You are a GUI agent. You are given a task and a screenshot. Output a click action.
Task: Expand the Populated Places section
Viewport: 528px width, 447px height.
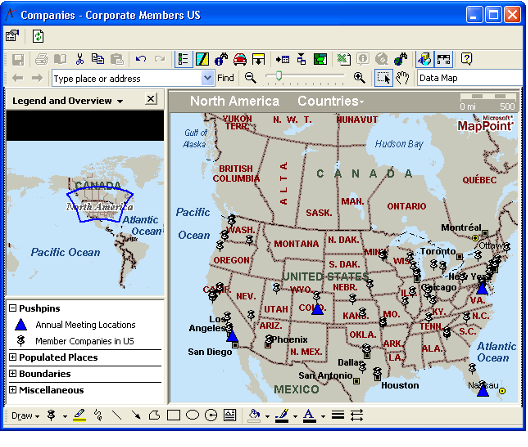pos(13,357)
